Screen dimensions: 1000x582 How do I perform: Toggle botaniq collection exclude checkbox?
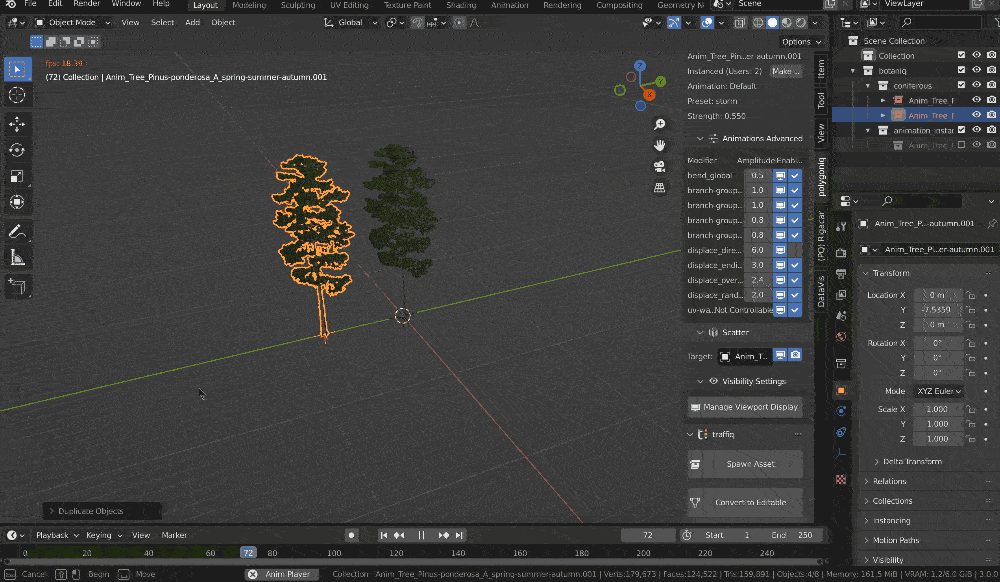coord(961,70)
